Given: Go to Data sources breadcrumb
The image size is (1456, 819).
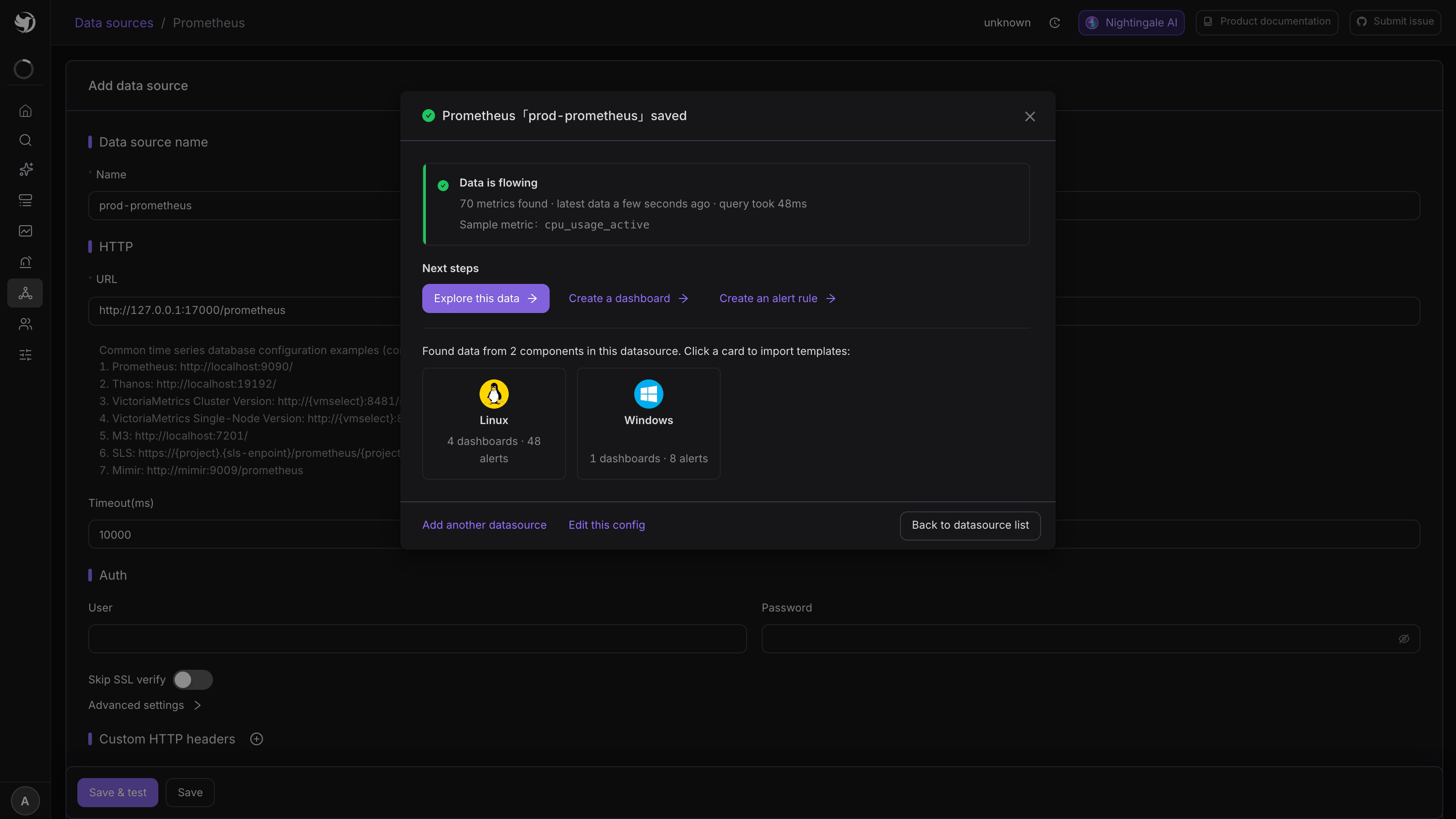Looking at the screenshot, I should [114, 23].
